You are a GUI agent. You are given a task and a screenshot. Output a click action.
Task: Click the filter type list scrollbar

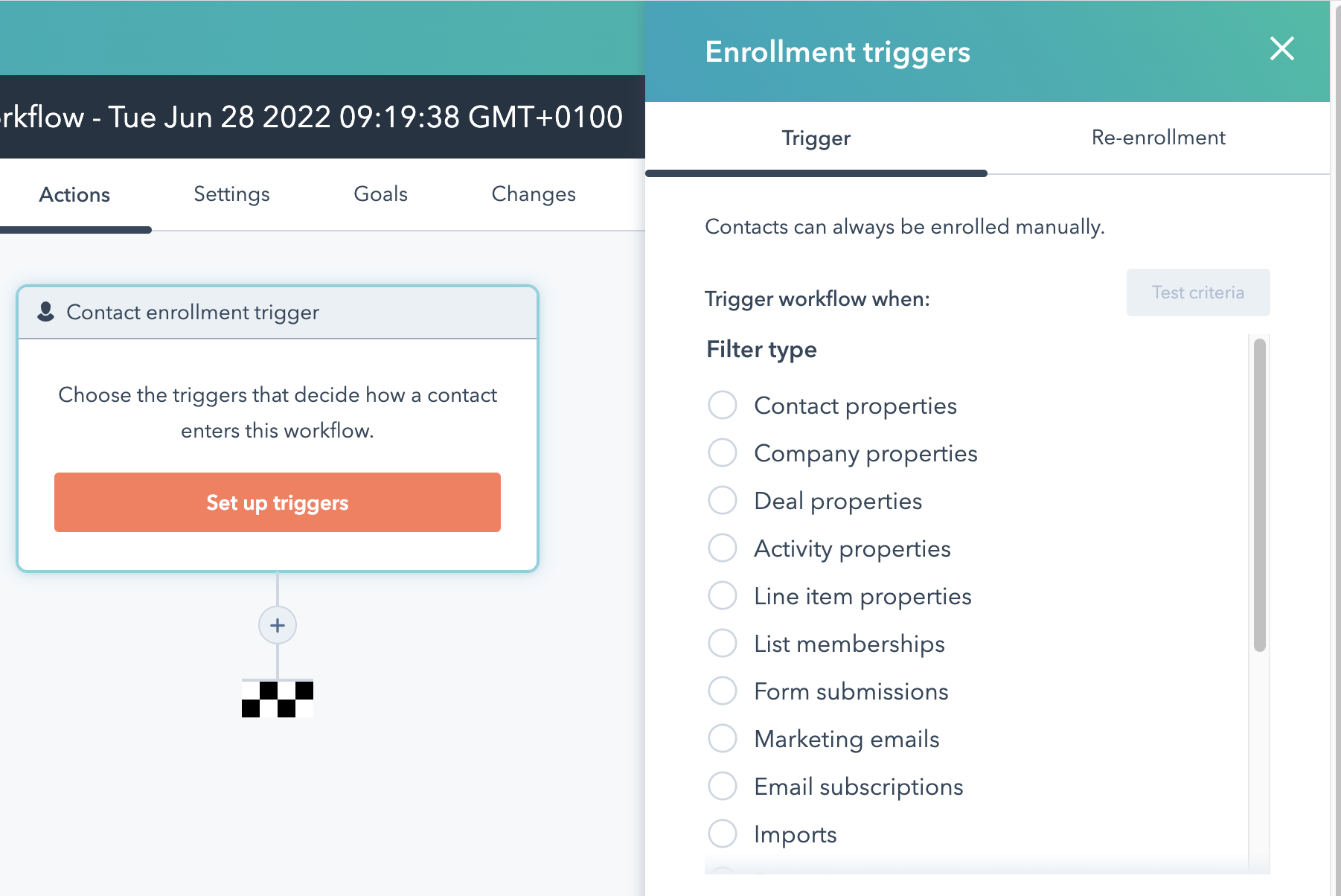pyautogui.click(x=1259, y=495)
